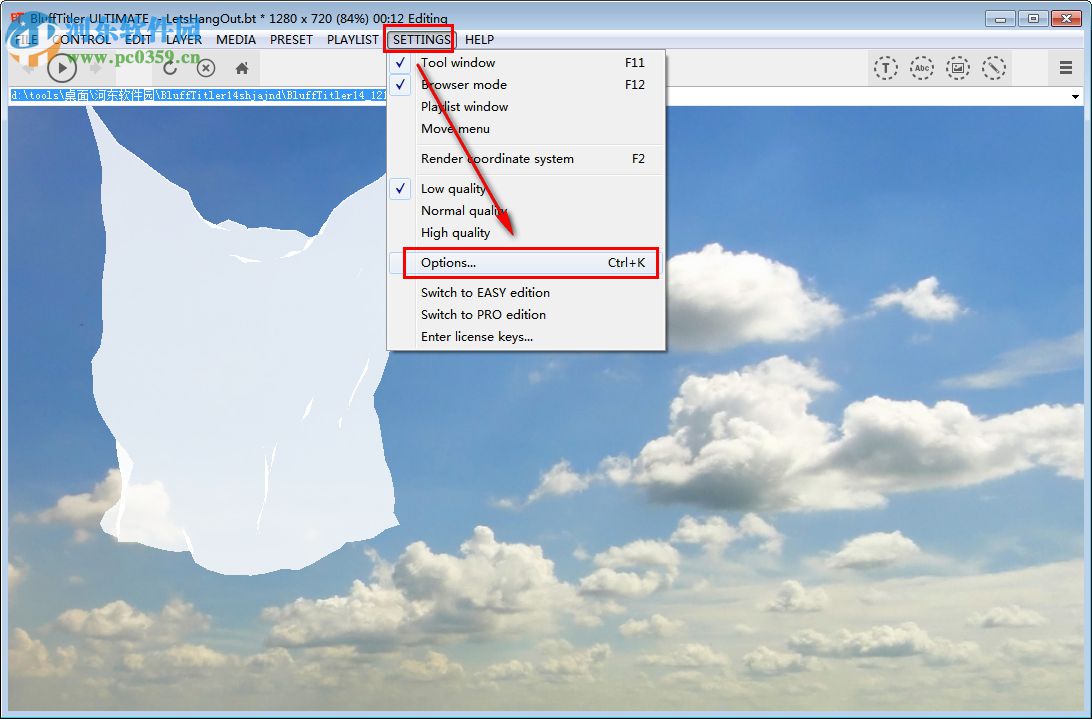Select Normal quality rendering
Screen dimensions: 1092x719
point(526,211)
